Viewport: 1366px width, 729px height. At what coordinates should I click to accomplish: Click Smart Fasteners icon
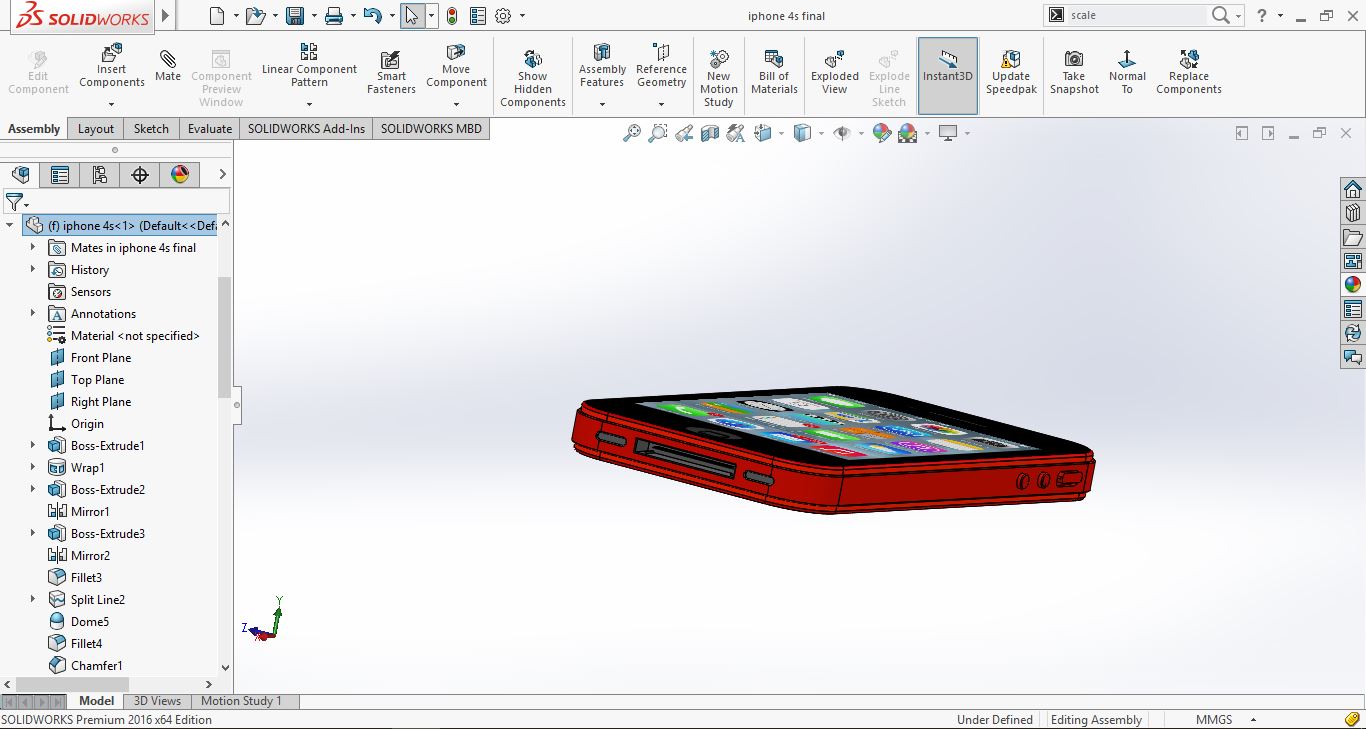[391, 73]
